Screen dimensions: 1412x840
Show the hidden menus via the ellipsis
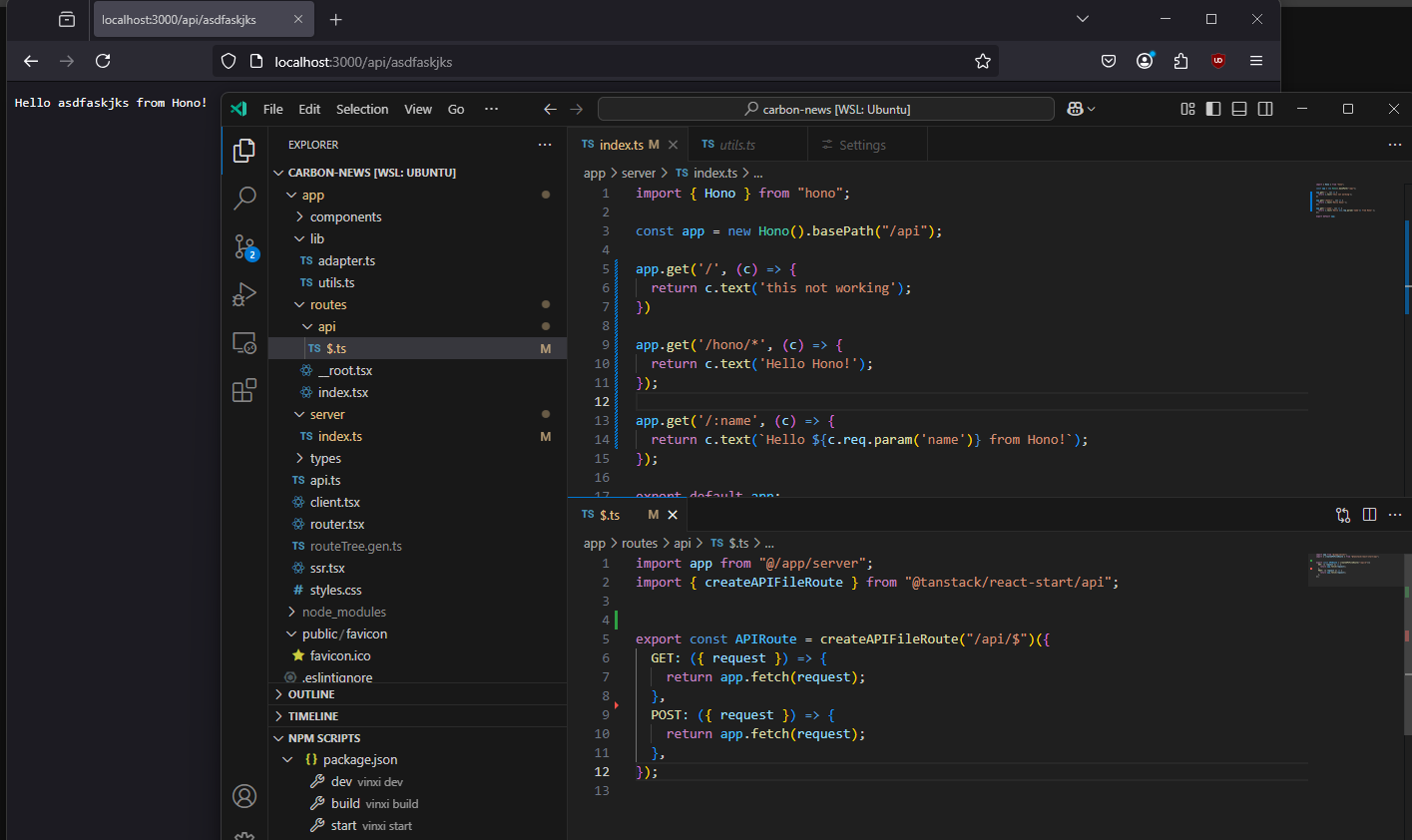(491, 109)
